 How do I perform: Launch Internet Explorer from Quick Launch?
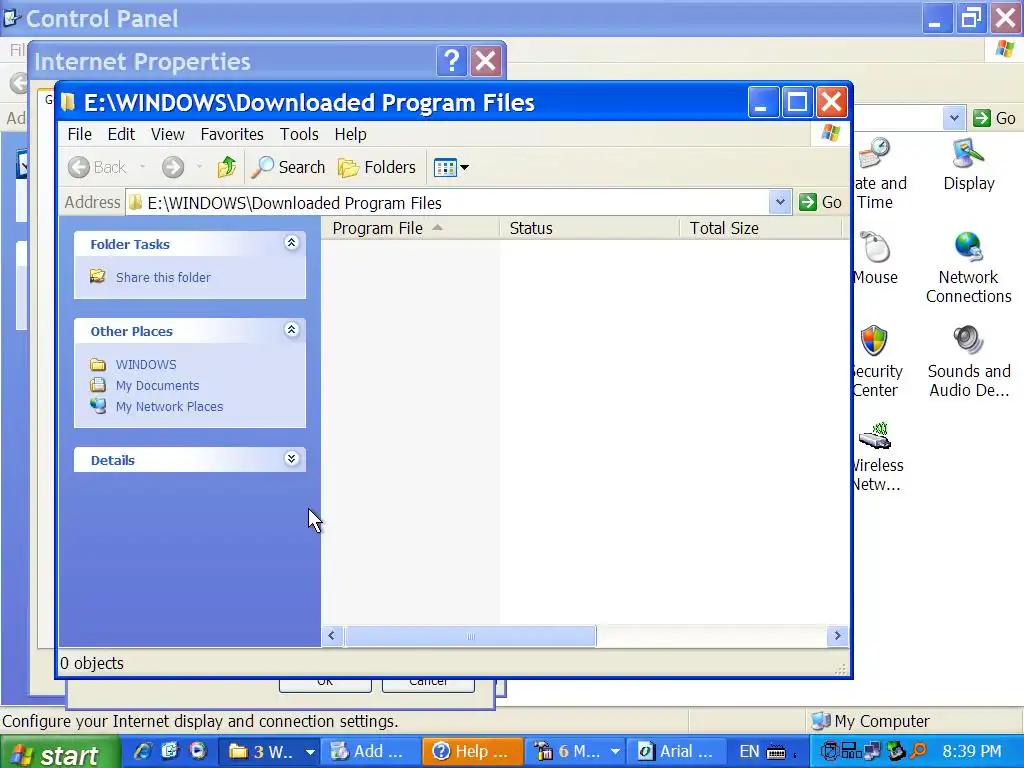pos(143,751)
